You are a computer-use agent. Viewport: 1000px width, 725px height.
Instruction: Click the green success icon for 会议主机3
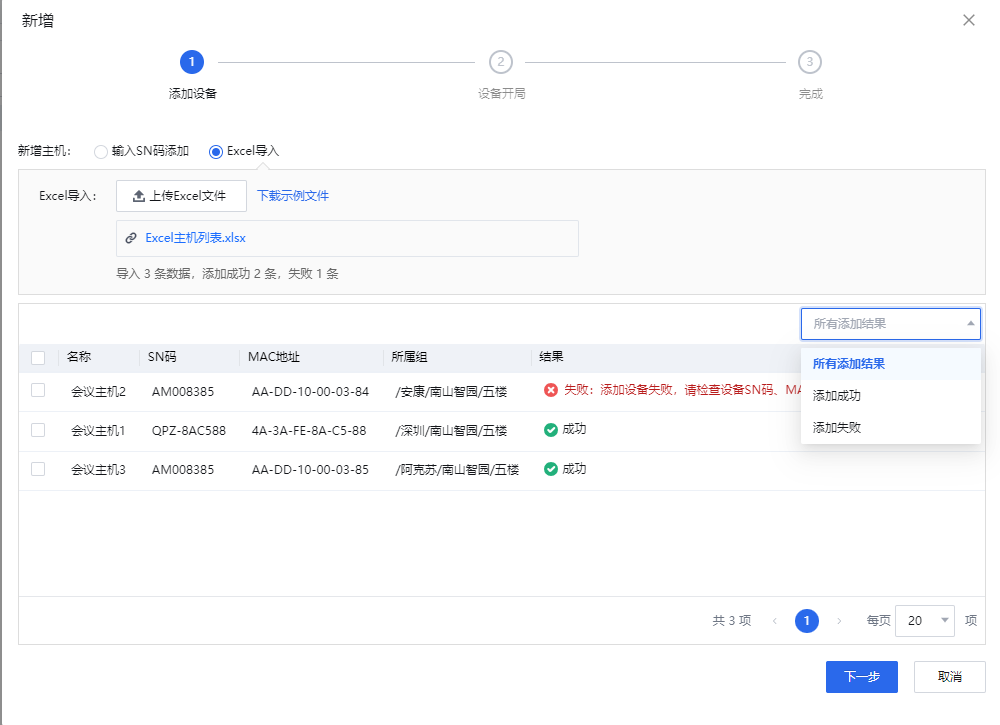click(551, 469)
